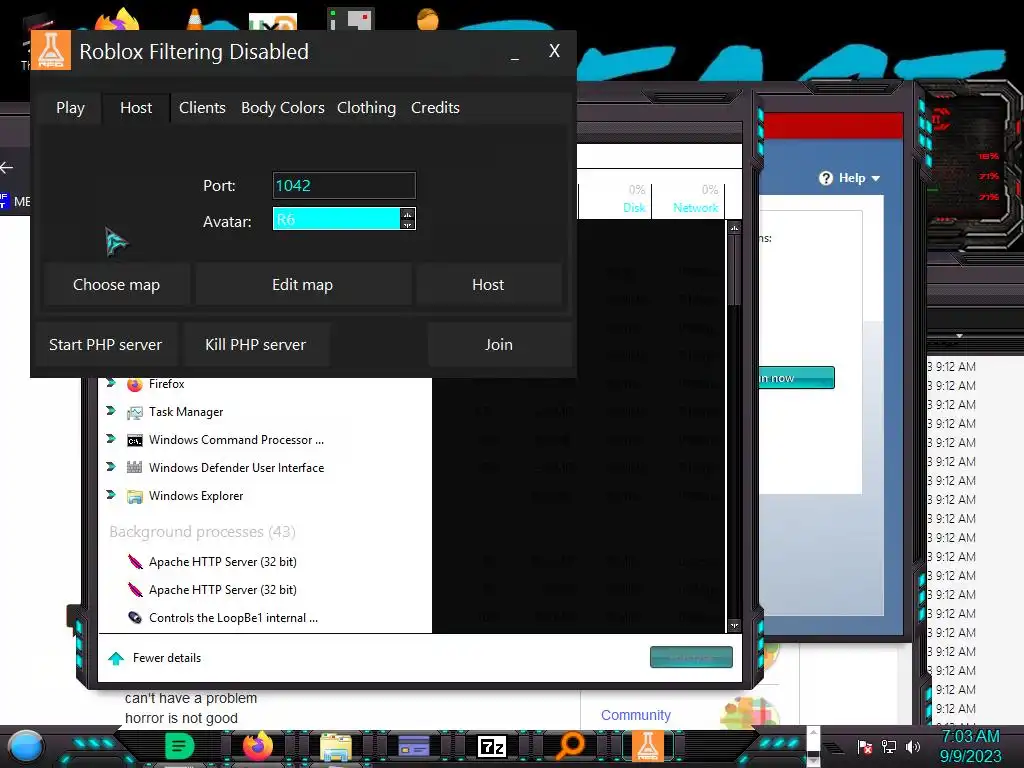Click the RFD flask icon on taskbar
1024x768 pixels.
coord(647,745)
